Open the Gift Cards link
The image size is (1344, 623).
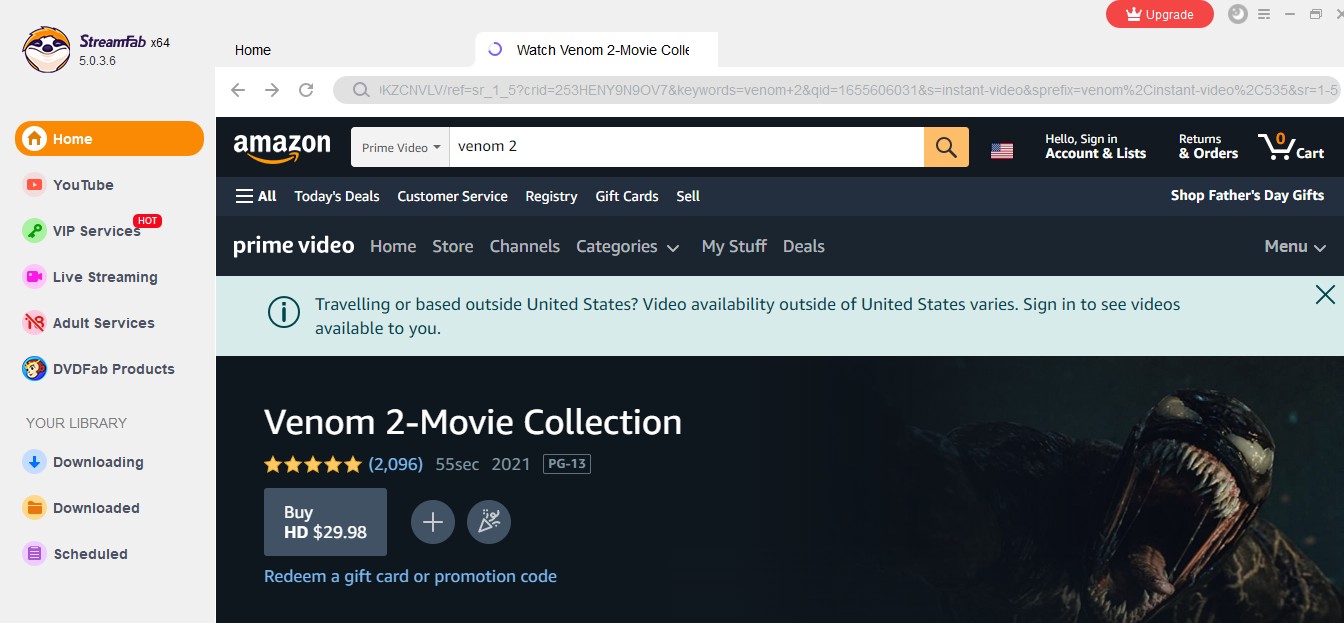pyautogui.click(x=627, y=196)
